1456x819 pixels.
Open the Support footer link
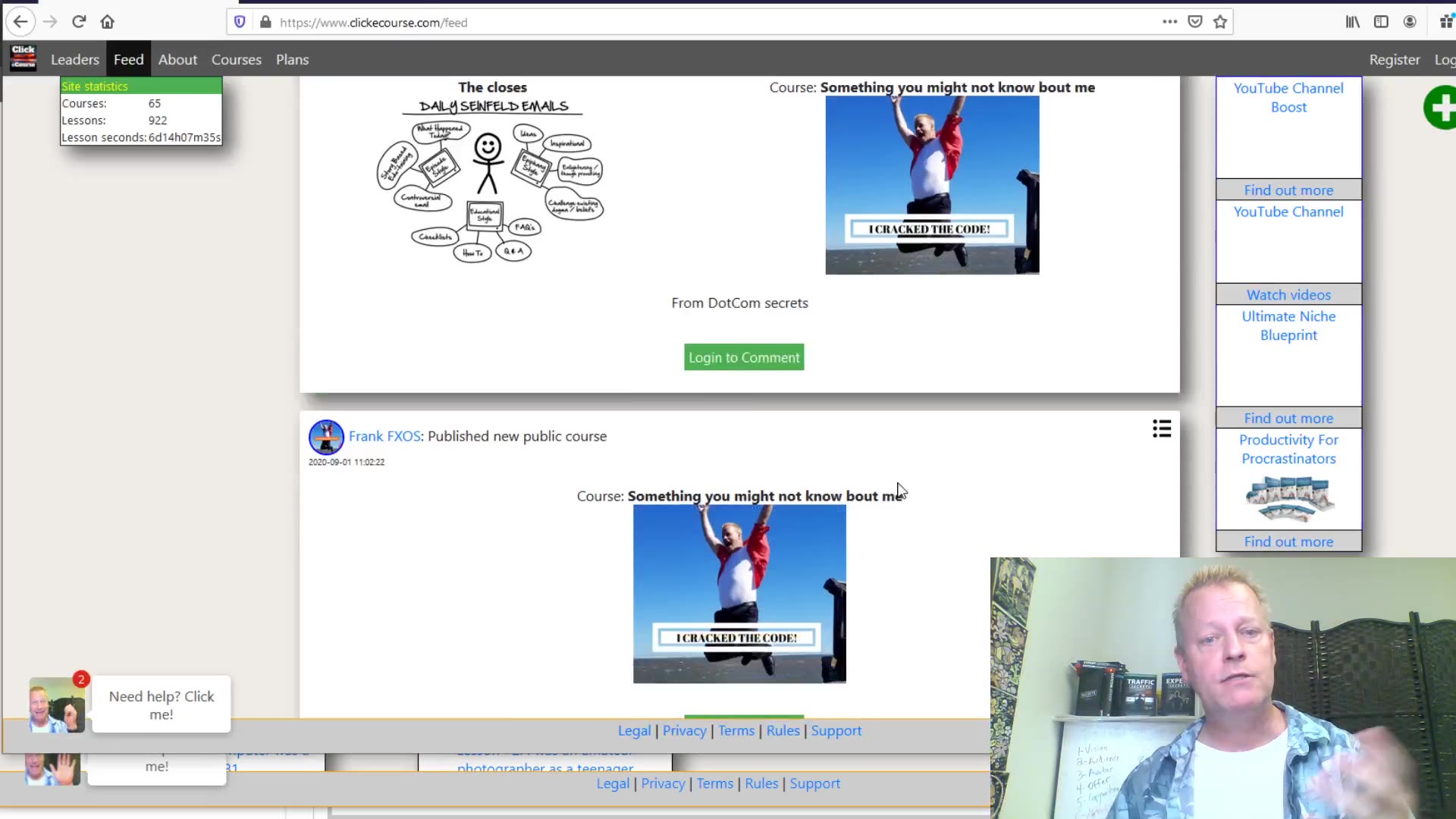tap(836, 730)
